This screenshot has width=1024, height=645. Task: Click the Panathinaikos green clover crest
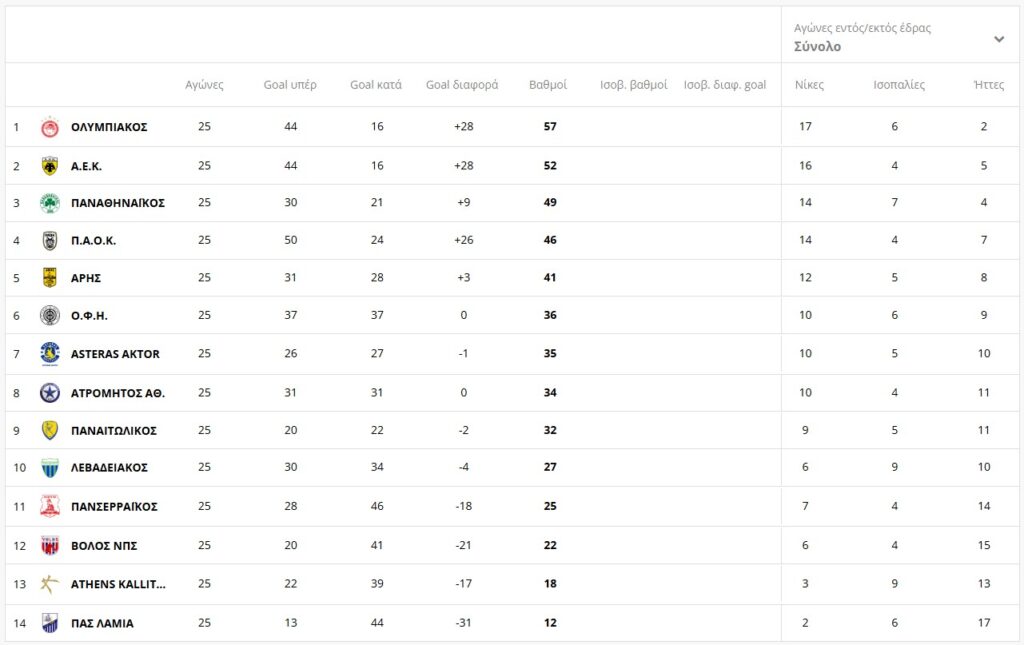pos(50,203)
